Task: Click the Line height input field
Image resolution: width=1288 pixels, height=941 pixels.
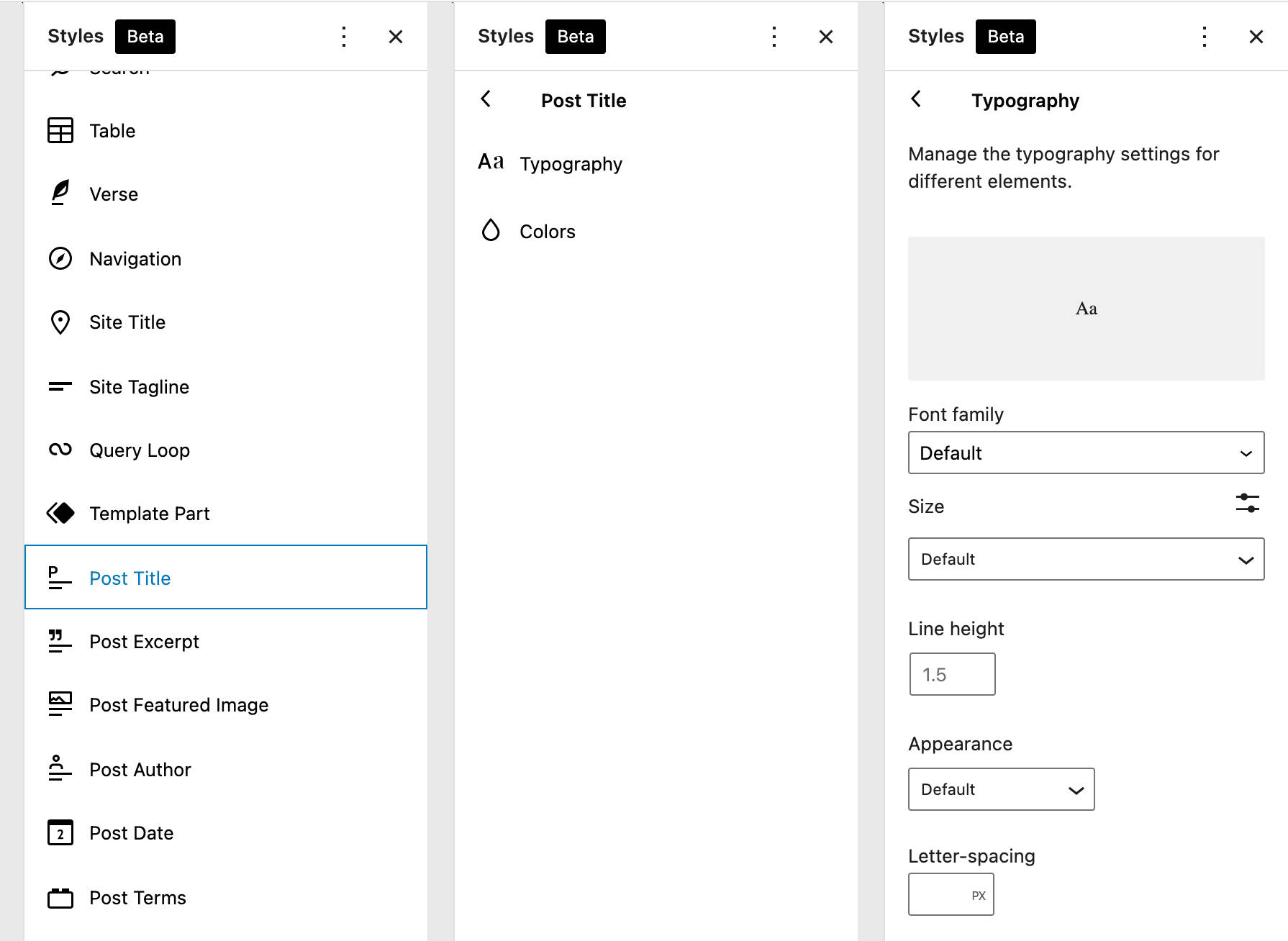Action: [951, 674]
